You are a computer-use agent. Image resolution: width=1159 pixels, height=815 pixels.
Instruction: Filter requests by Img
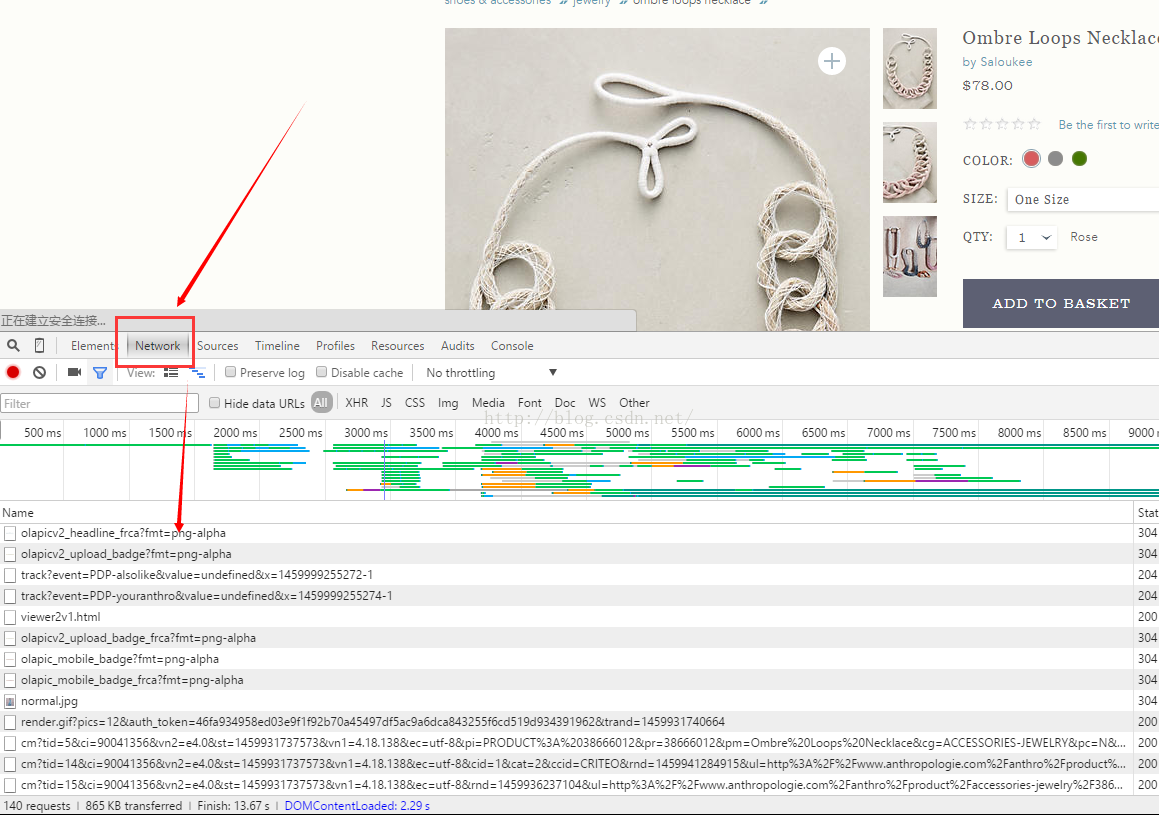448,403
